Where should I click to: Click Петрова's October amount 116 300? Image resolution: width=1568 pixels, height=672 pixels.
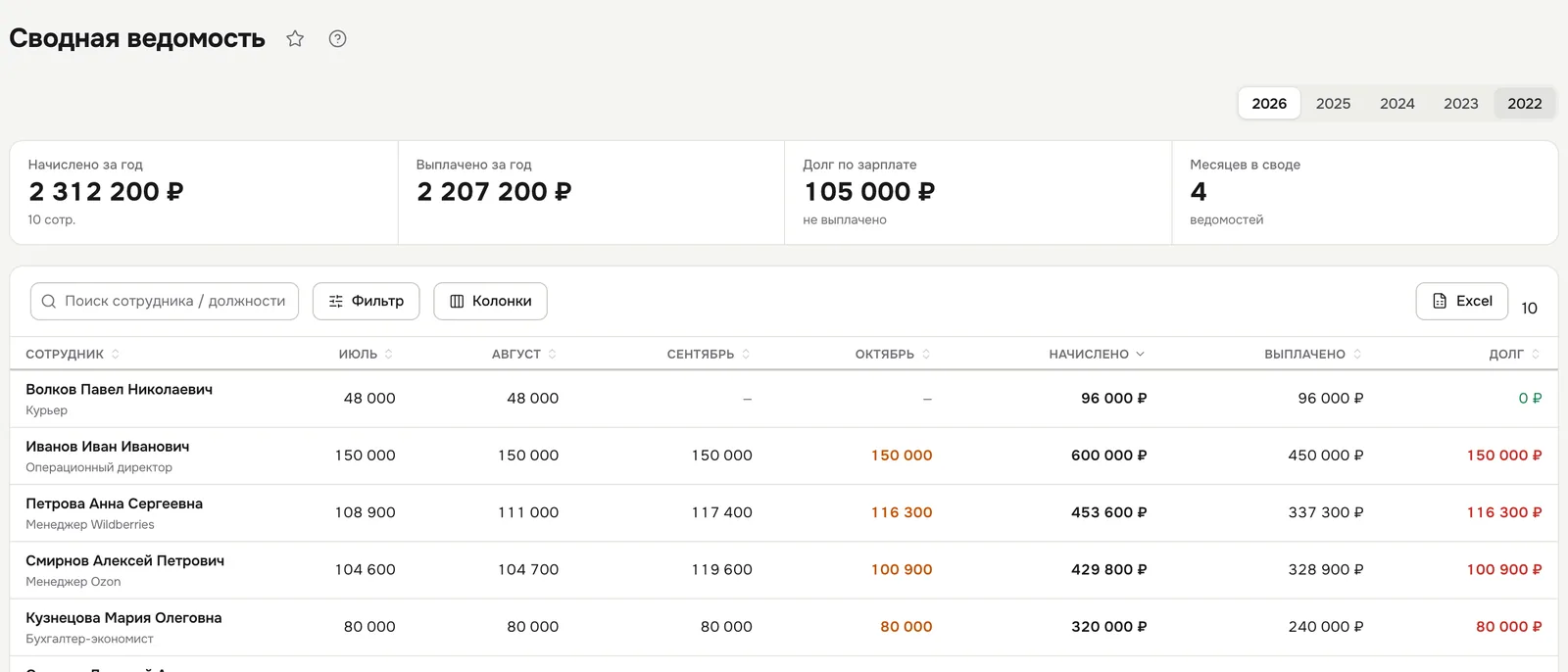point(902,512)
